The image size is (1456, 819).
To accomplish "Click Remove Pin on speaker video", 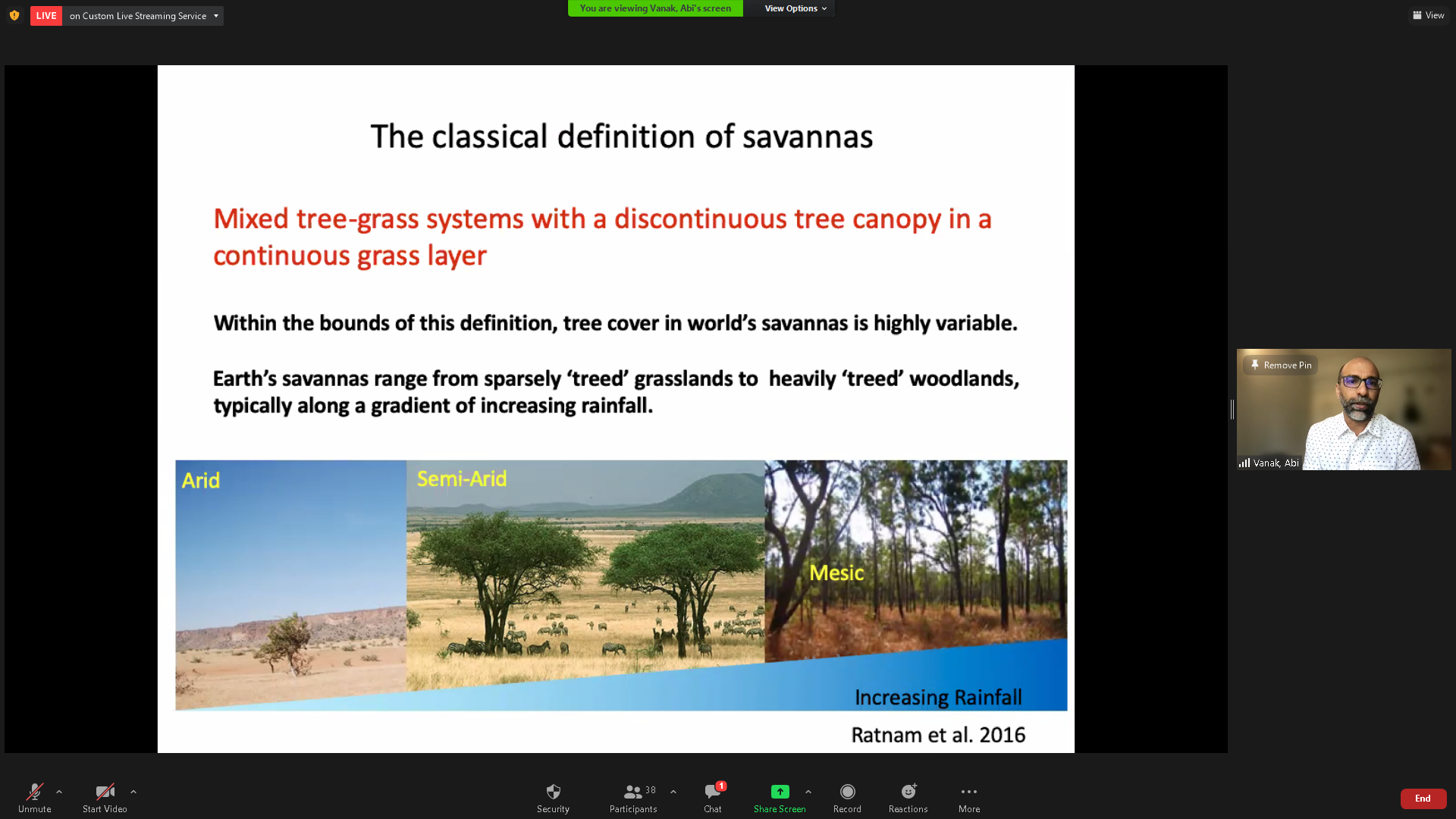I will (1280, 365).
